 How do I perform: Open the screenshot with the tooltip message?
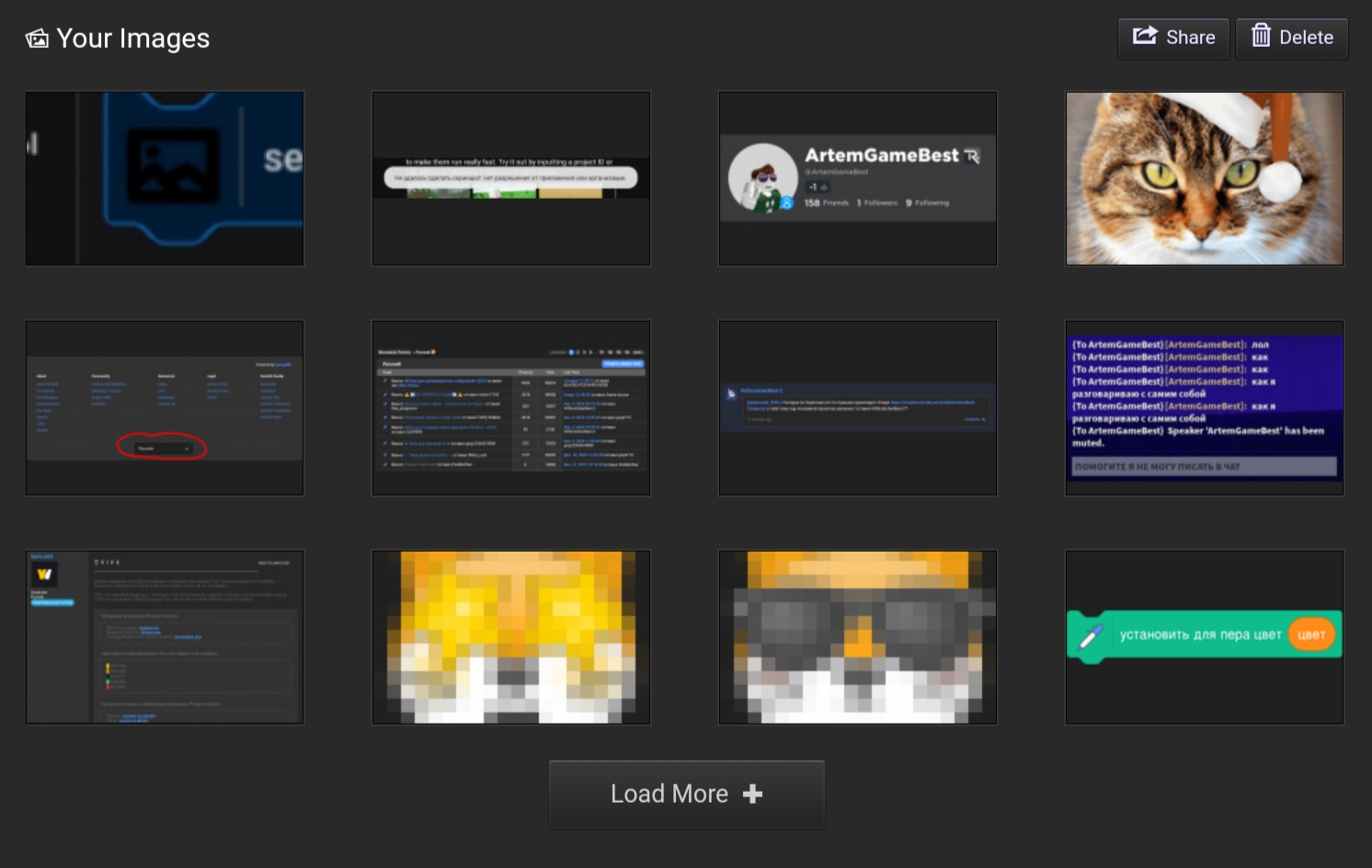[x=510, y=177]
